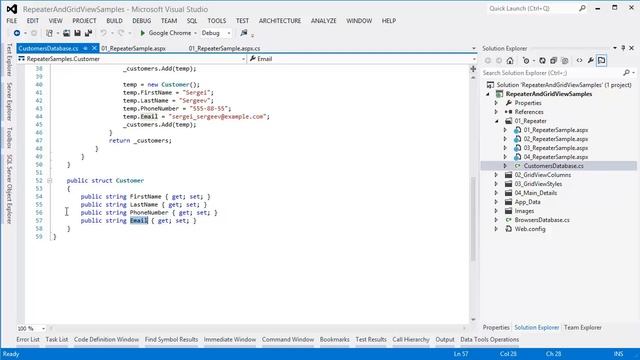Click the Find in Files toolbar icon
Screen dimensions: 640x360
[244, 33]
